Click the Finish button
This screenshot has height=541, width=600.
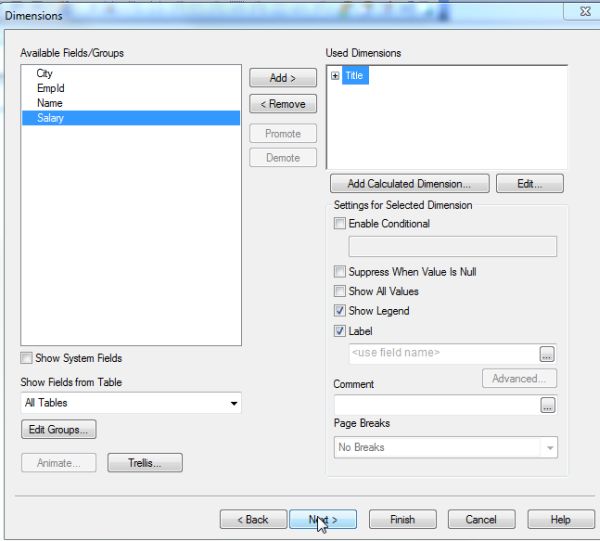point(403,520)
